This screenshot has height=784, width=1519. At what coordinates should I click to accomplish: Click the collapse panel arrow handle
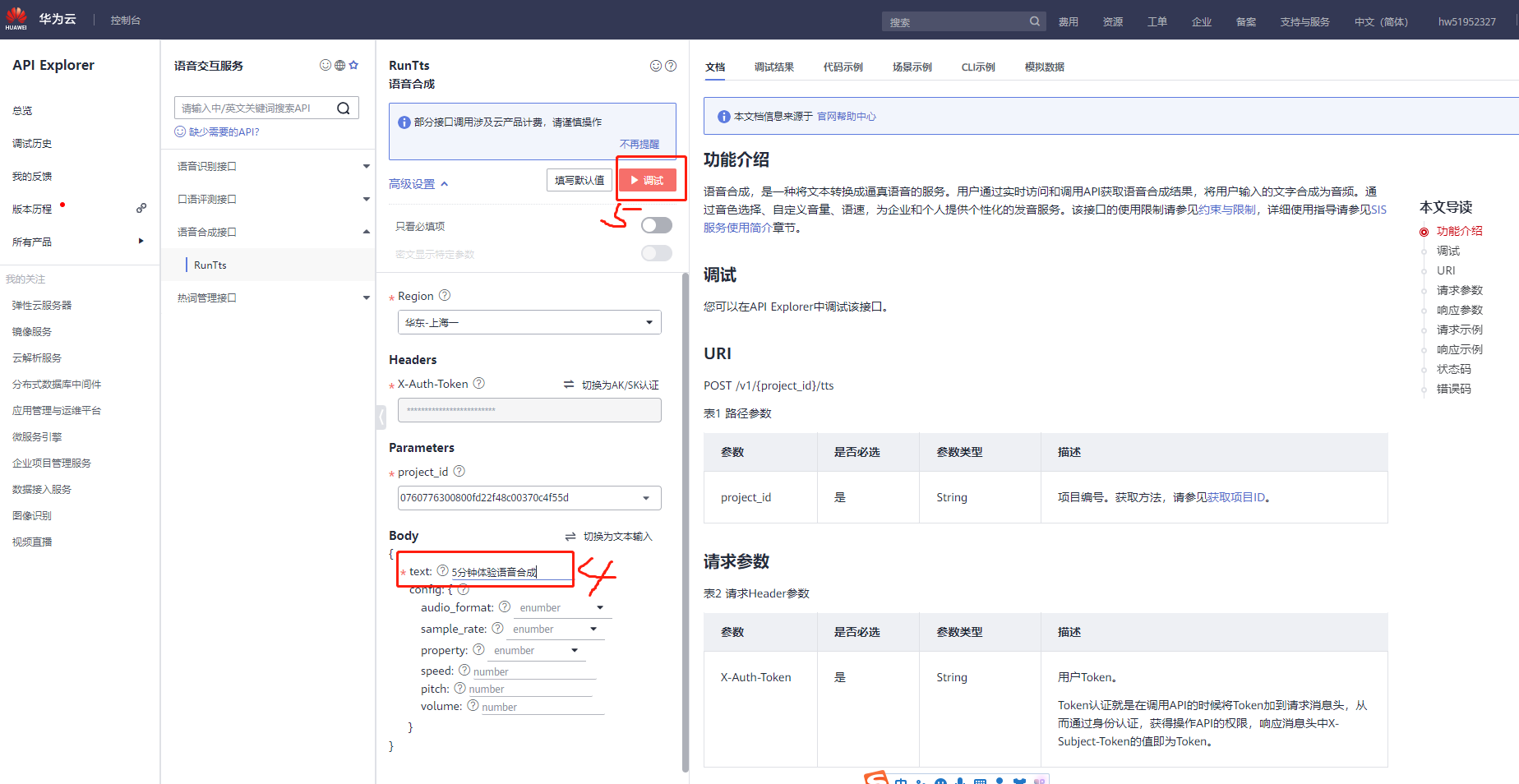(381, 417)
